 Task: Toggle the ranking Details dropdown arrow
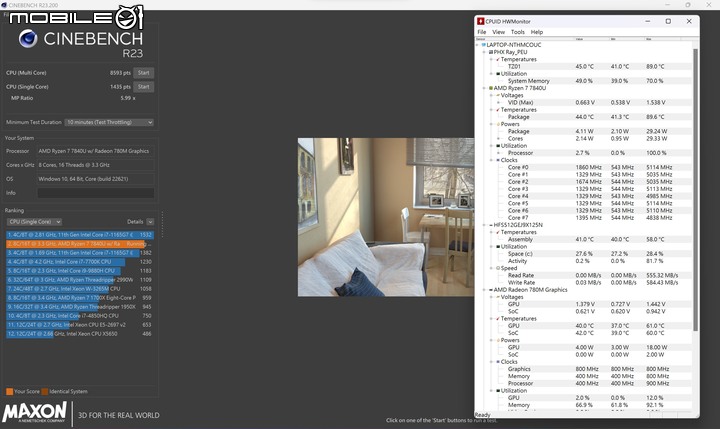coord(150,221)
